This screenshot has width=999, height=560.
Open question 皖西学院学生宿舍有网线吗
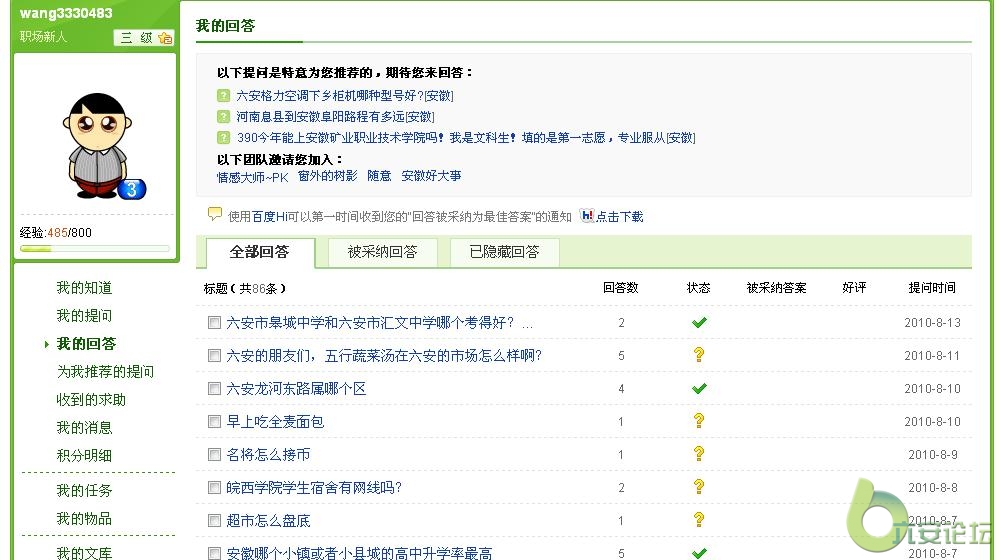314,488
